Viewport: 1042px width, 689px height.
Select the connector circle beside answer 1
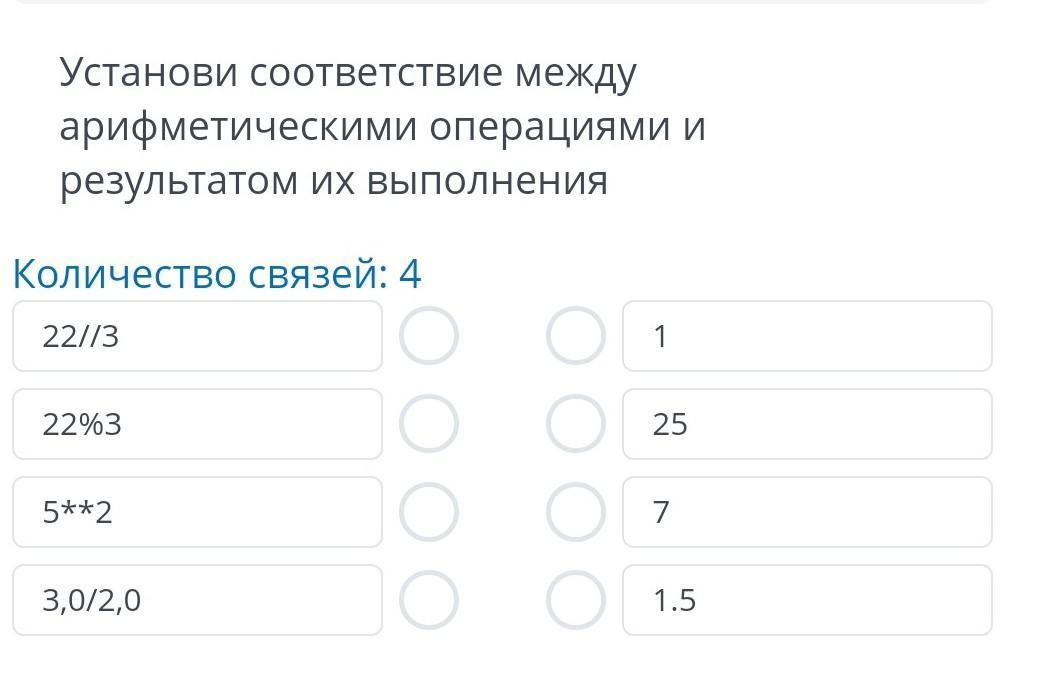click(x=576, y=336)
